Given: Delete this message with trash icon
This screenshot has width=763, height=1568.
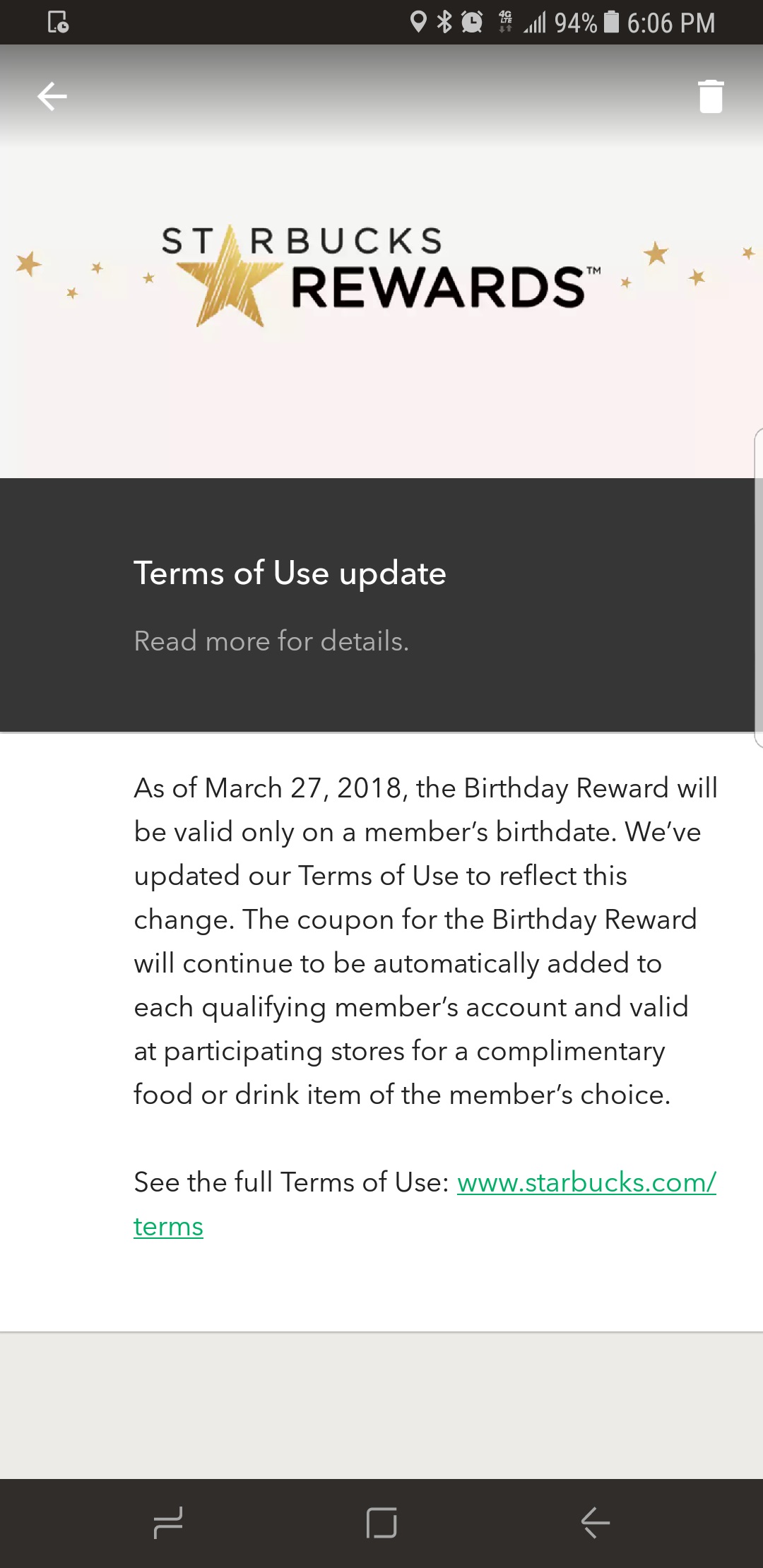Looking at the screenshot, I should pyautogui.click(x=711, y=96).
